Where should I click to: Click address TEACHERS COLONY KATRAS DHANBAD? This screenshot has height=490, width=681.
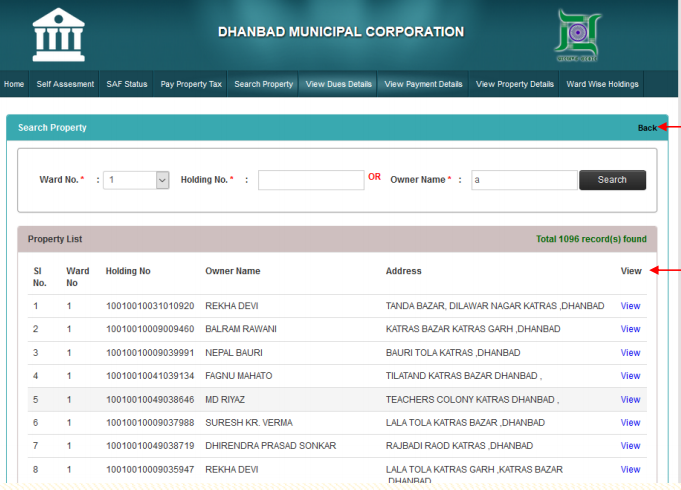click(x=473, y=400)
